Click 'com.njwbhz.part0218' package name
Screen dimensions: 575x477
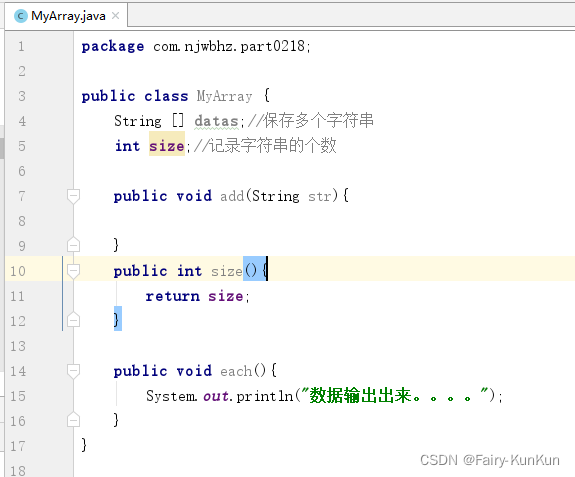(229, 47)
